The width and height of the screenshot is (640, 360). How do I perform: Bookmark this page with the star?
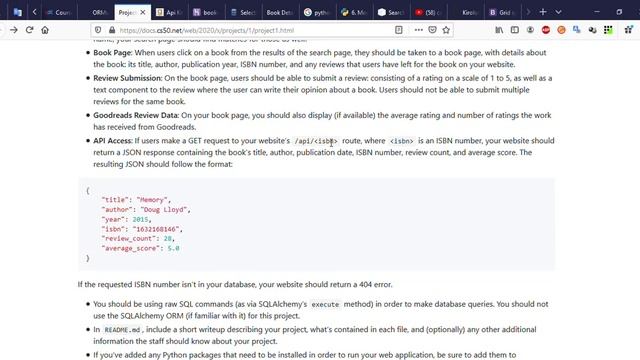click(x=446, y=30)
